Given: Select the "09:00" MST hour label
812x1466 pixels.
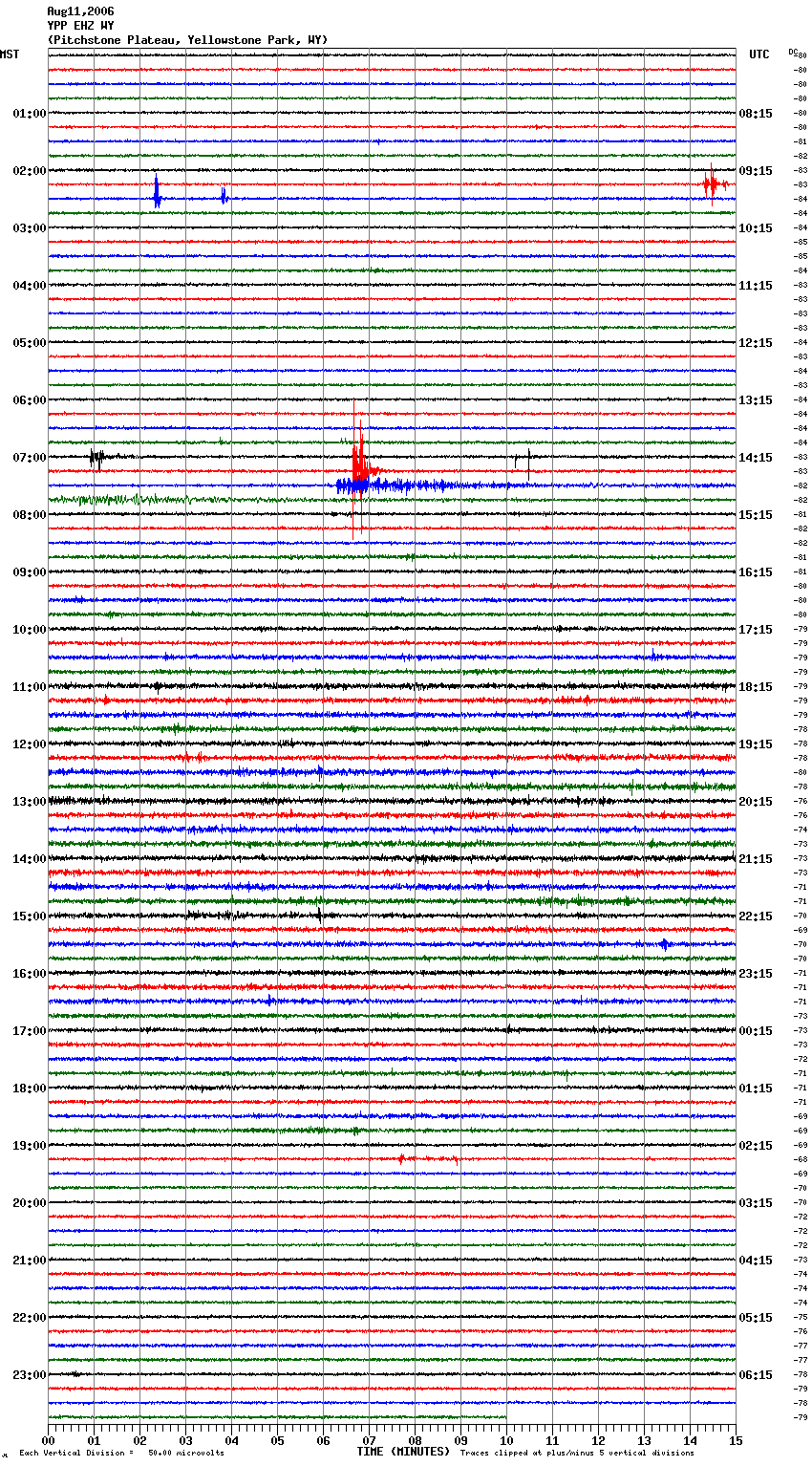Looking at the screenshot, I should [x=30, y=572].
